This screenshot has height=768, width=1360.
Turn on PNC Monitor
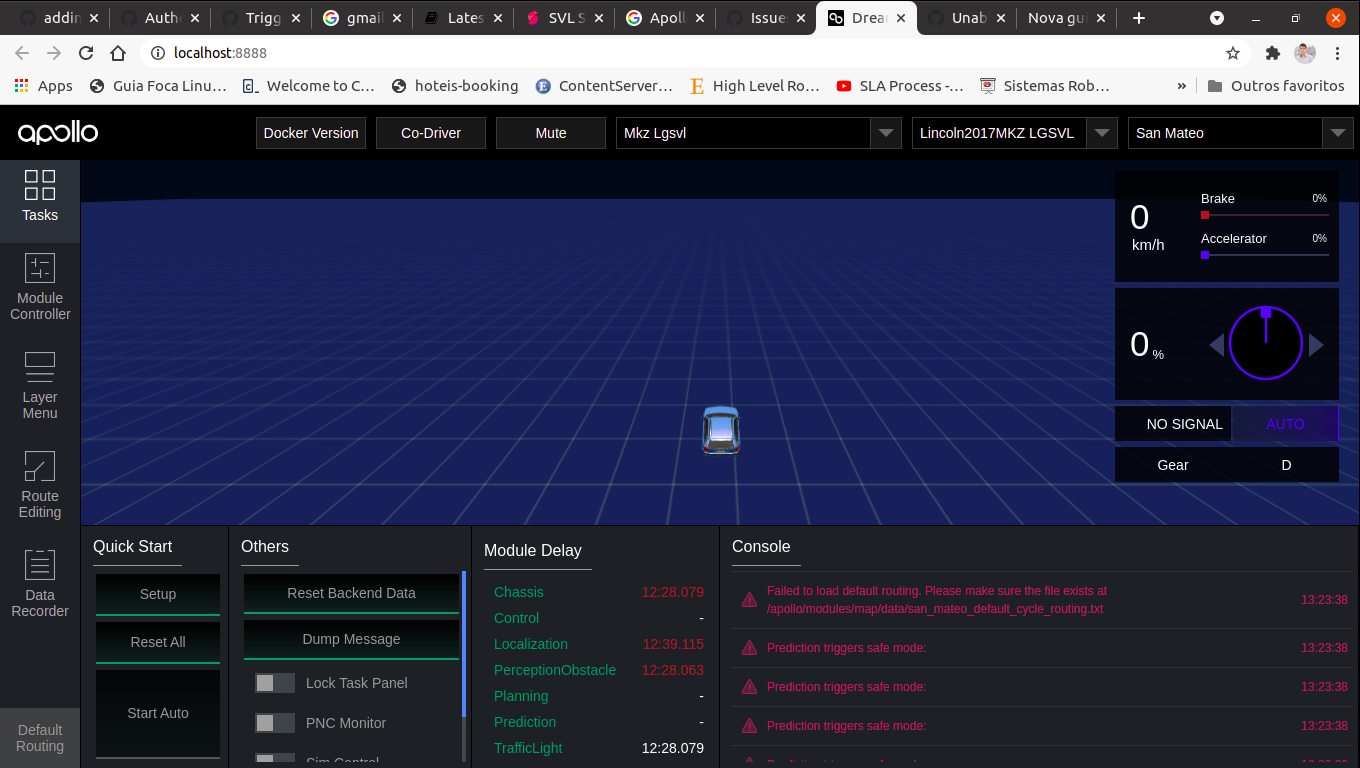[274, 723]
